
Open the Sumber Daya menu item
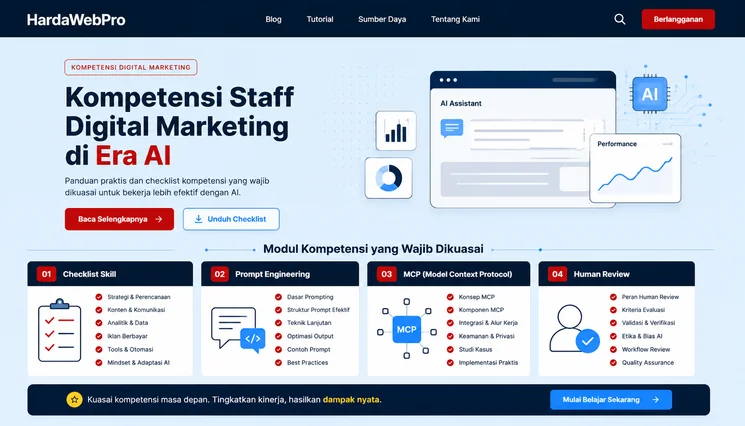[x=382, y=19]
